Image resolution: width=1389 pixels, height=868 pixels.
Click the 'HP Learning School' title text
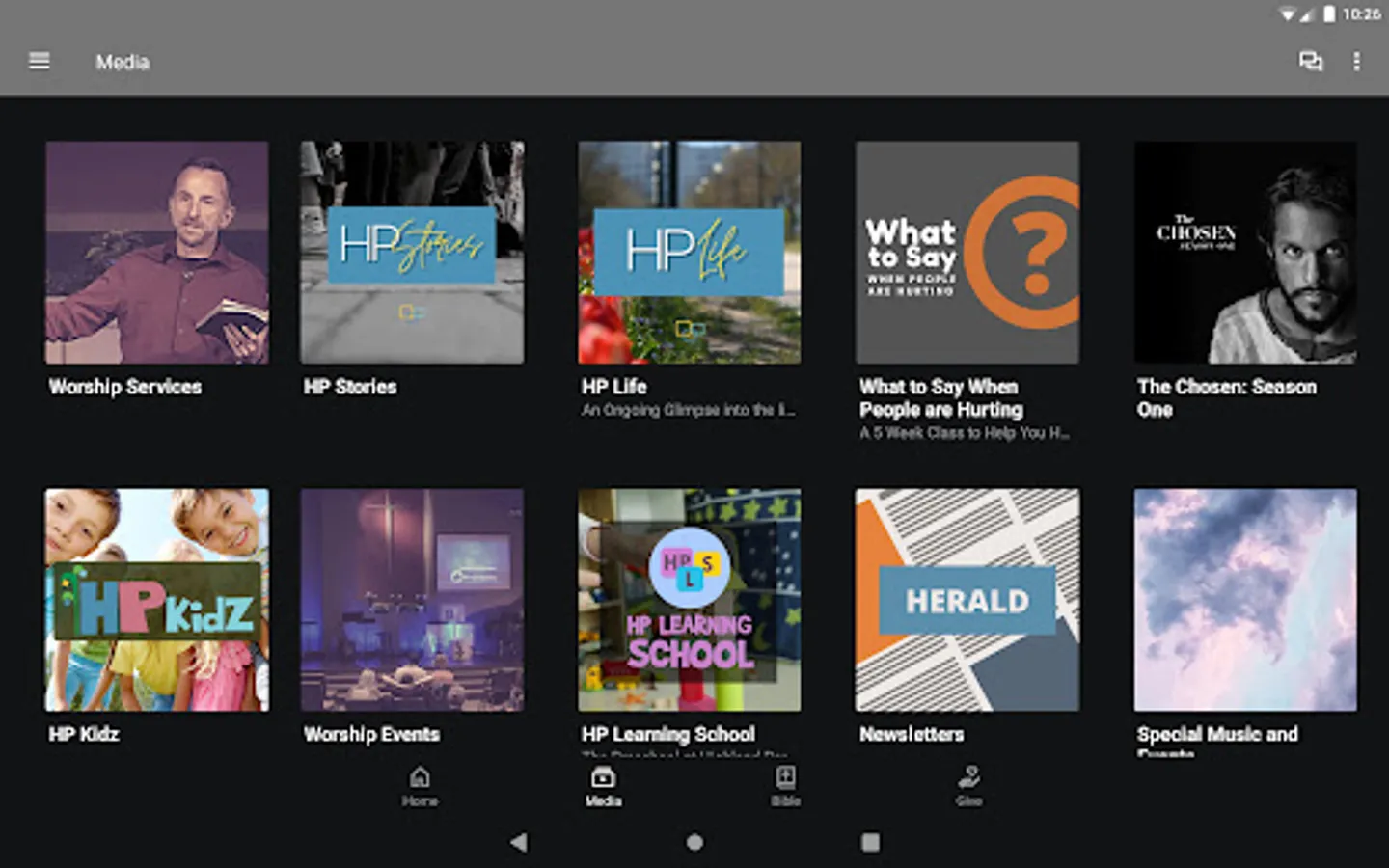coord(668,734)
